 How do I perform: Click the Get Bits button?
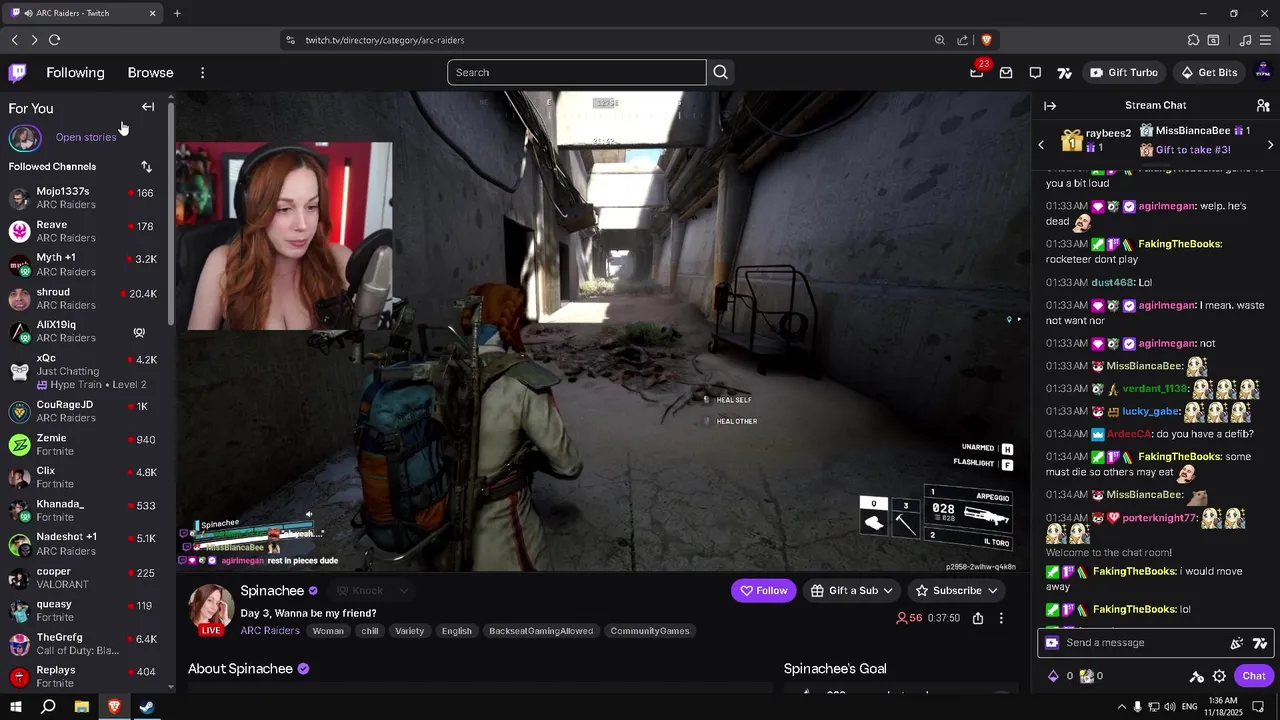point(1209,72)
